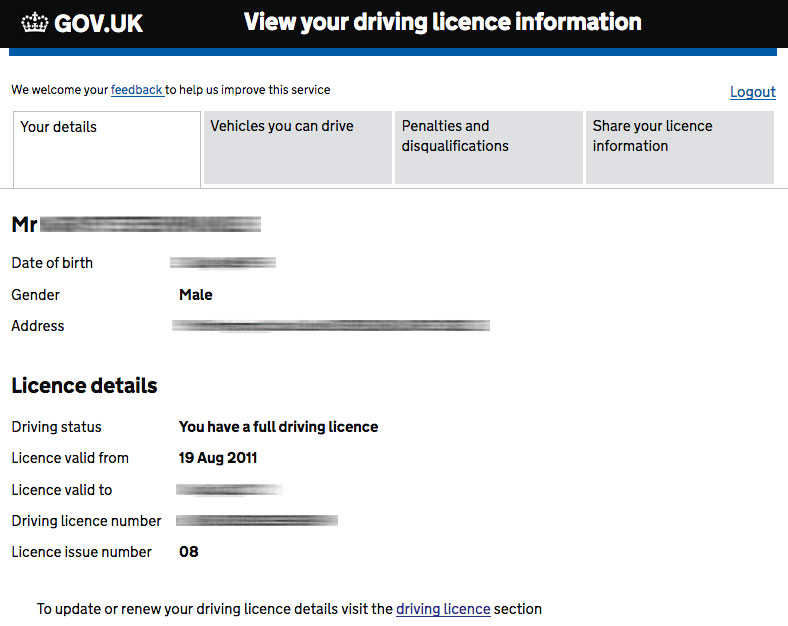Follow the driving licence section link
Image resolution: width=788 pixels, height=626 pixels.
point(443,609)
